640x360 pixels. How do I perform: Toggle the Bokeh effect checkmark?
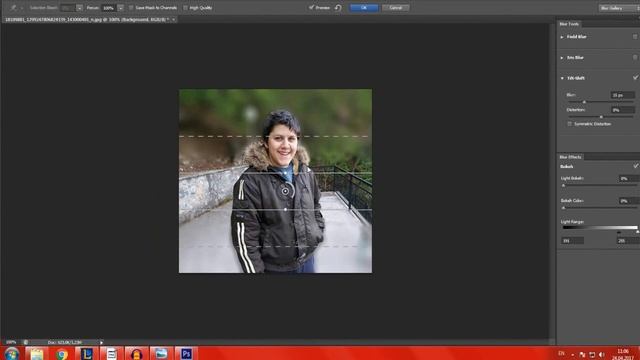[635, 166]
